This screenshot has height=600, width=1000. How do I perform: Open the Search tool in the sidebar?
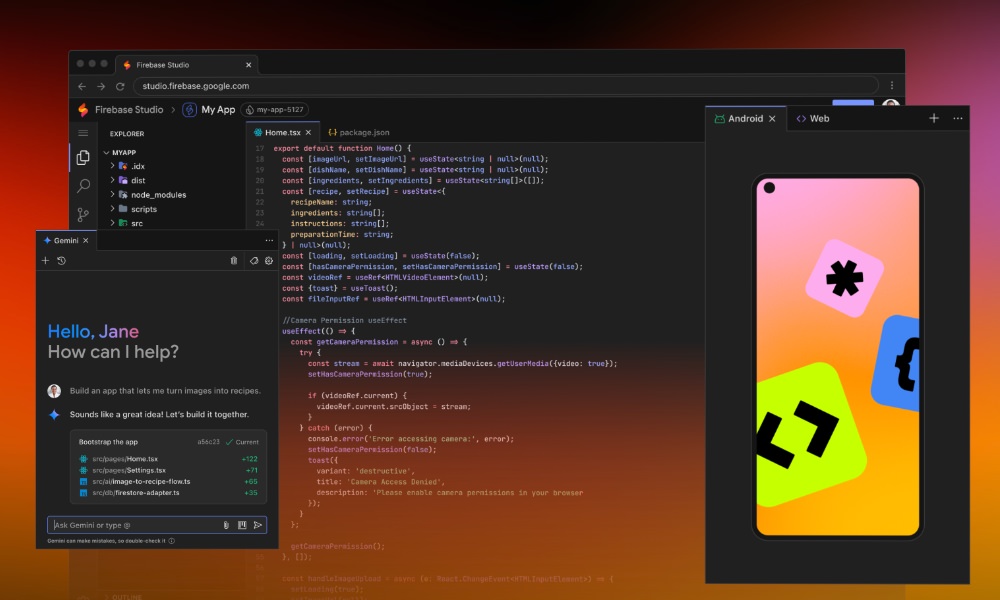coord(83,184)
